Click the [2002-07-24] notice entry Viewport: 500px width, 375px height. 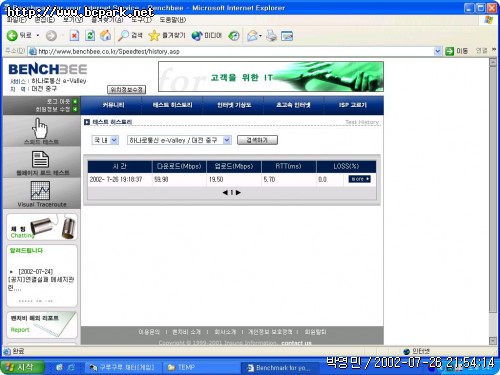click(36, 271)
